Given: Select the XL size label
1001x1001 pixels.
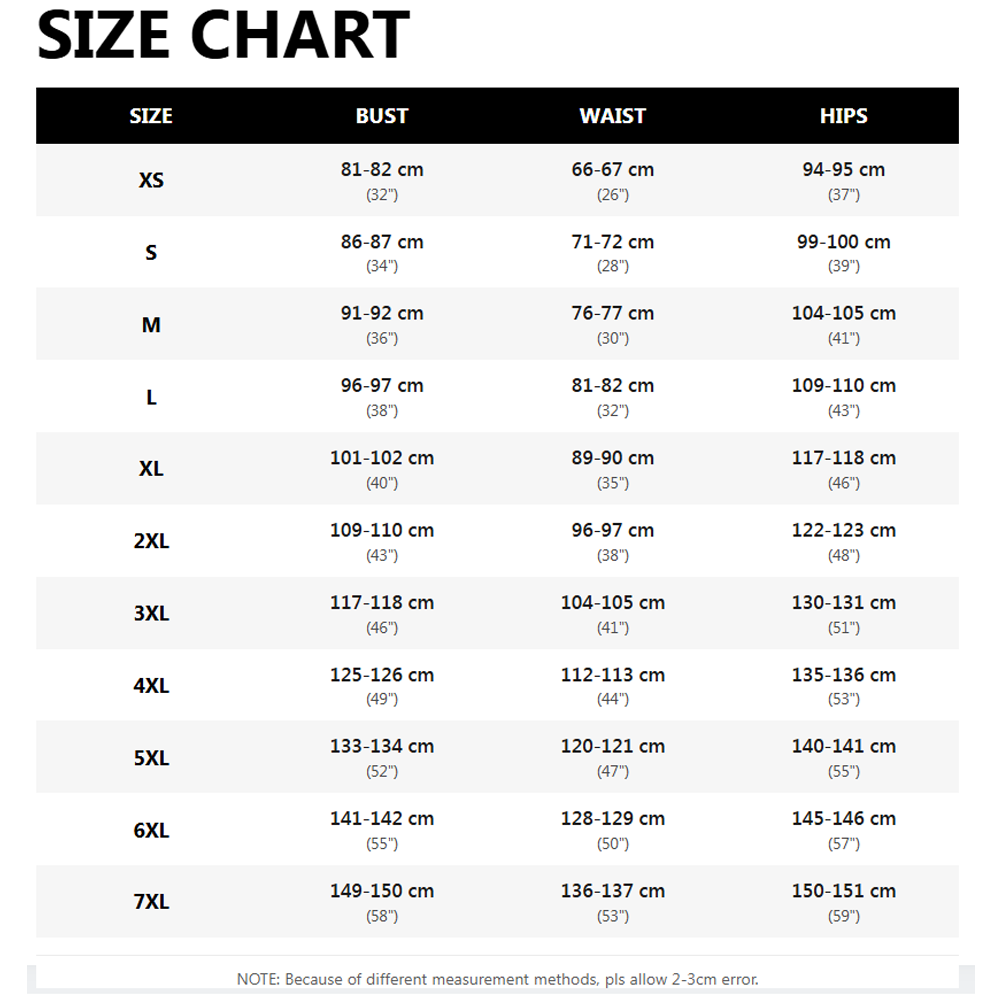Looking at the screenshot, I should 151,469.
